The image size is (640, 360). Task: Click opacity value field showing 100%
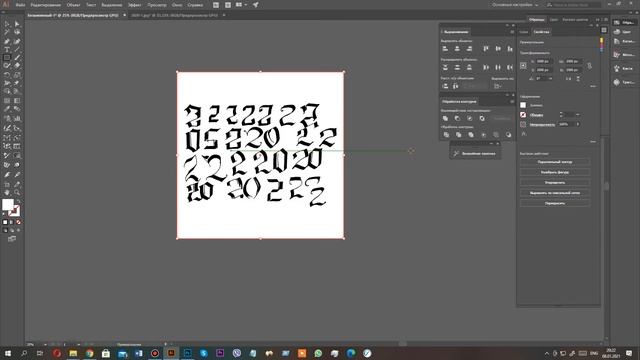[x=565, y=124]
